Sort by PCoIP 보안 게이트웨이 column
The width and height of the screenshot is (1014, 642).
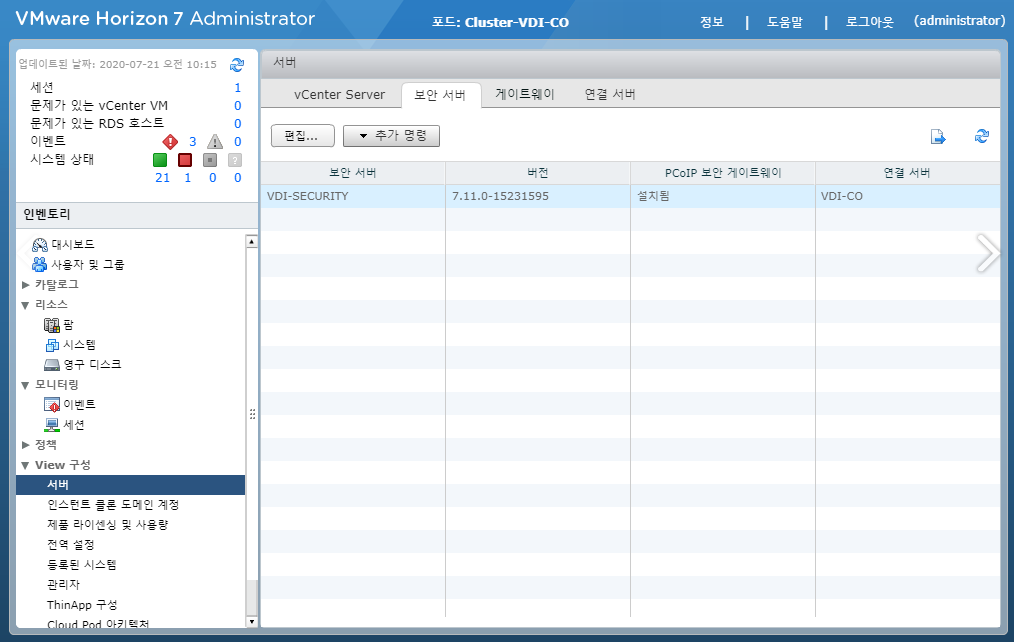point(723,173)
